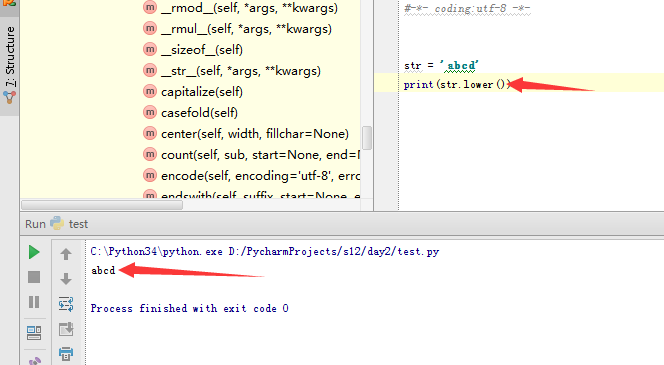Select center(self, width, fillchar=None) entry

255,134
